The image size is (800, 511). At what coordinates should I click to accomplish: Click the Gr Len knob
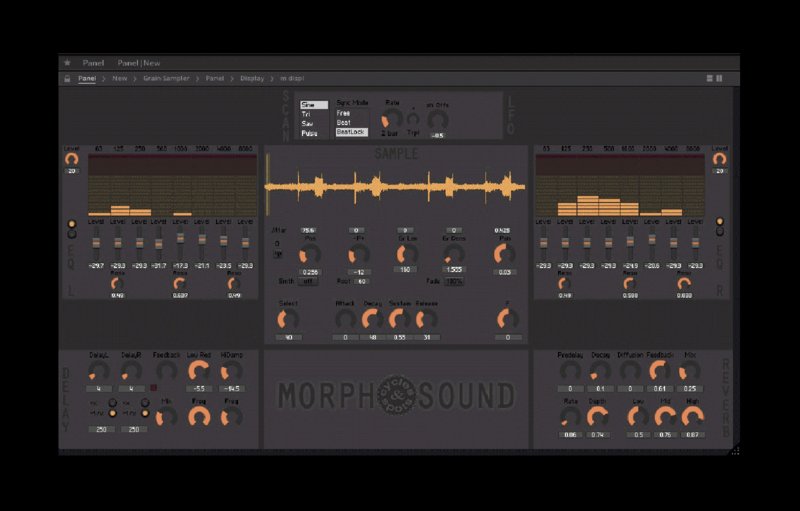407,254
